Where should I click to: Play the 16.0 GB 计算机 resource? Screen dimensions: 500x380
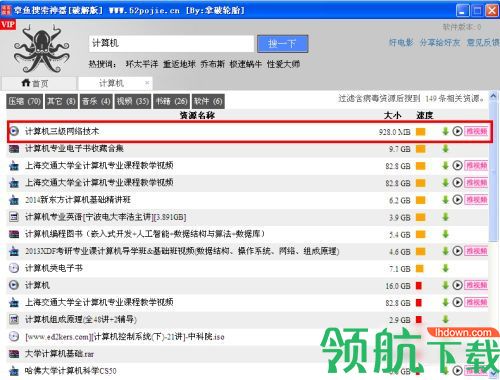point(457,285)
